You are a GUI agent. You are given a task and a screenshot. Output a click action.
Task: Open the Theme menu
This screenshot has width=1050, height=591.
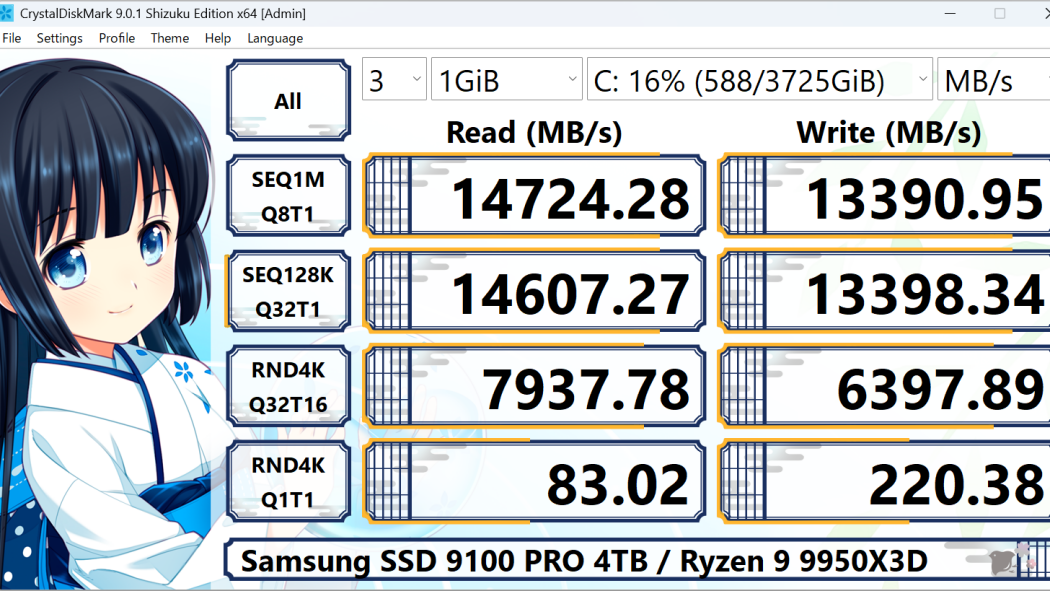click(x=169, y=38)
